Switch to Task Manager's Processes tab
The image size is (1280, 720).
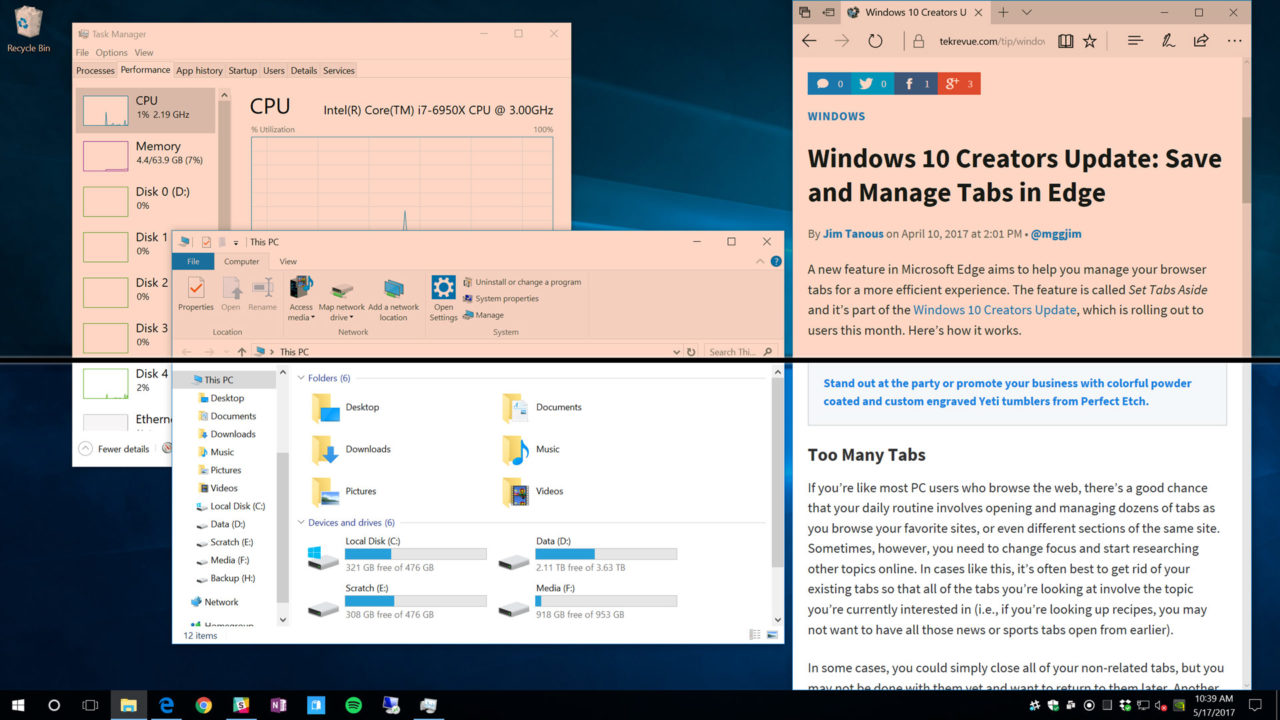[x=95, y=71]
